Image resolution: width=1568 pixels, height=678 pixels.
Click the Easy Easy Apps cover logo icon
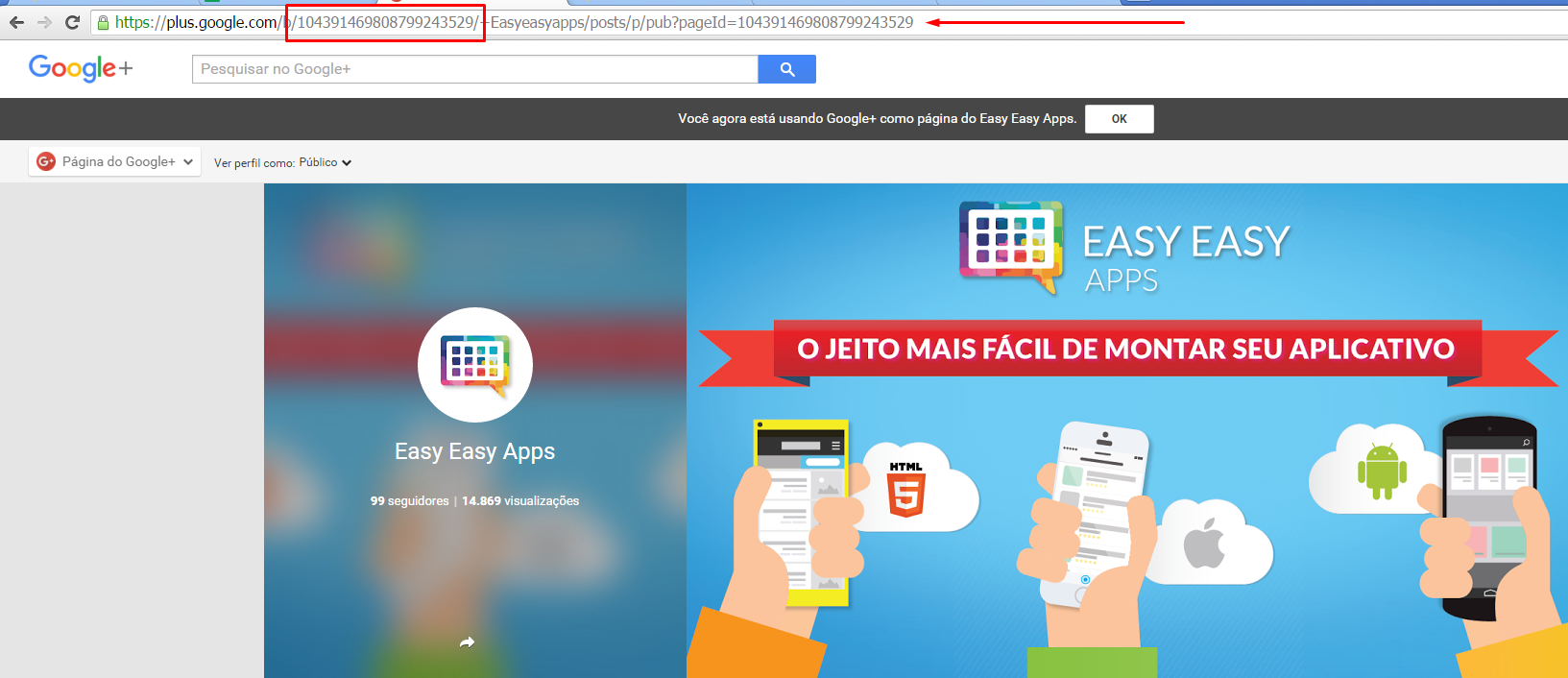pyautogui.click(x=1012, y=246)
